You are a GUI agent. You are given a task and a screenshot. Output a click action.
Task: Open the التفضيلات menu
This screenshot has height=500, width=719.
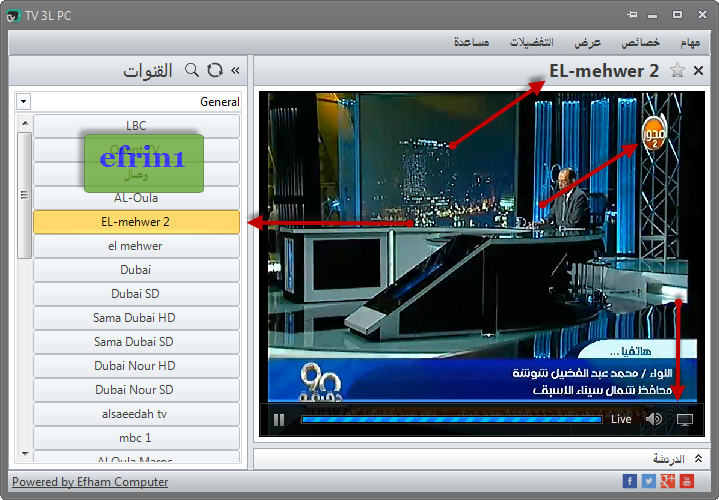tap(531, 42)
